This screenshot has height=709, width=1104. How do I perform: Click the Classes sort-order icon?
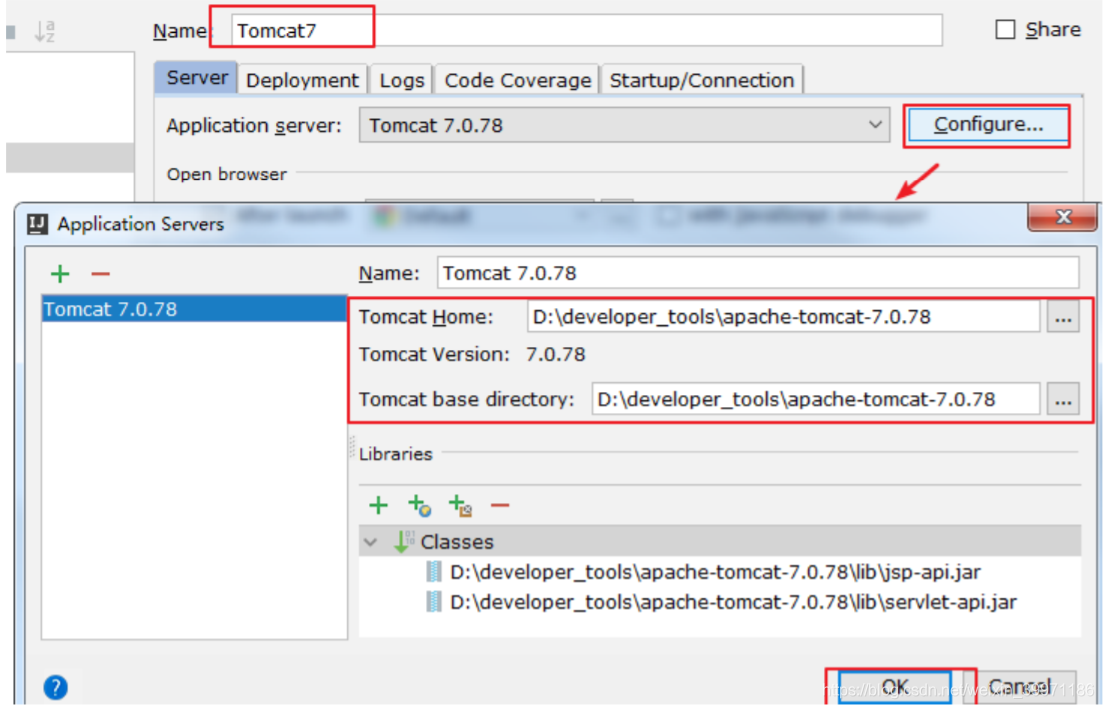tap(403, 541)
